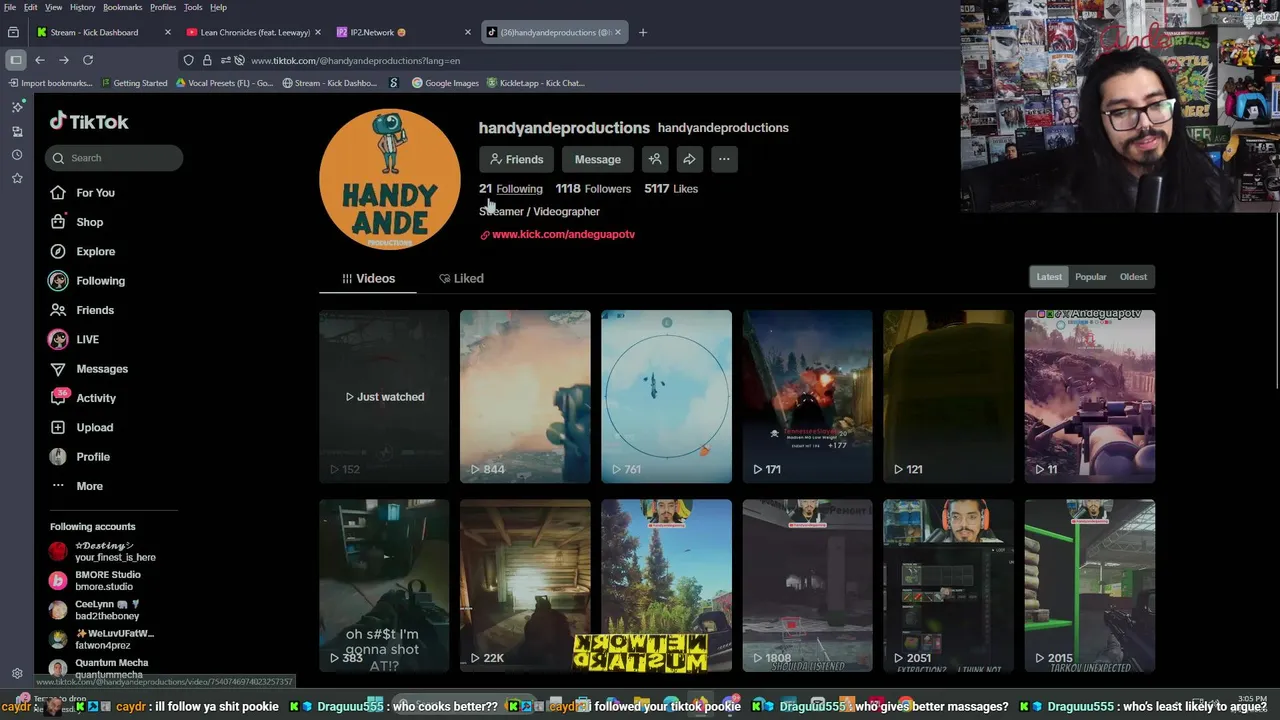
Task: Open the video with 844 views
Action: point(525,397)
